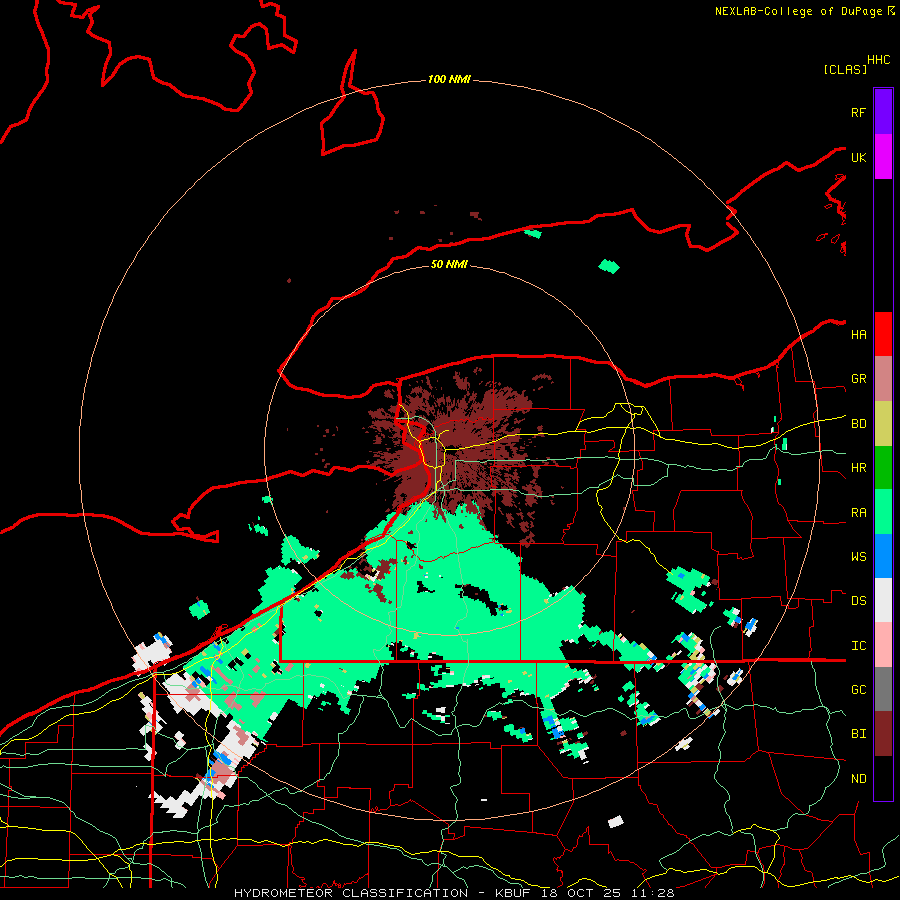Click the RA bright green legend swatch
This screenshot has width=900, height=900.
pos(883,511)
